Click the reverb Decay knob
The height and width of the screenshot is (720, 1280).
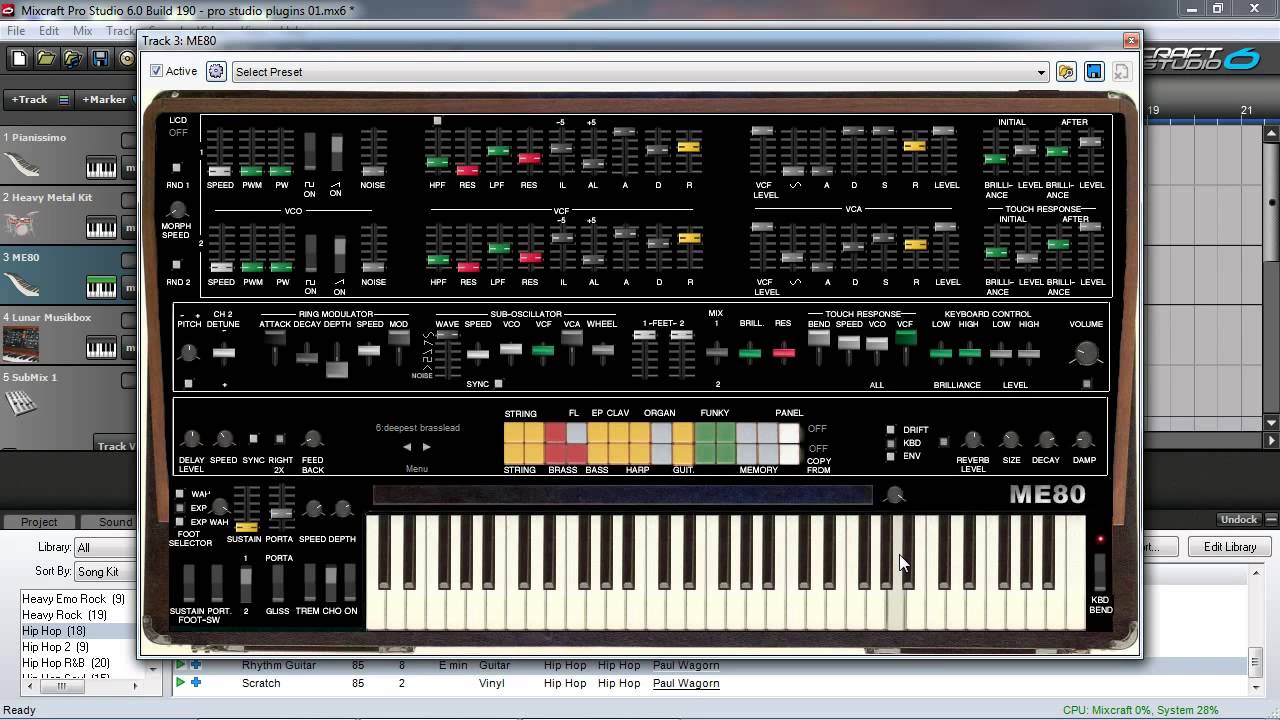click(1046, 440)
